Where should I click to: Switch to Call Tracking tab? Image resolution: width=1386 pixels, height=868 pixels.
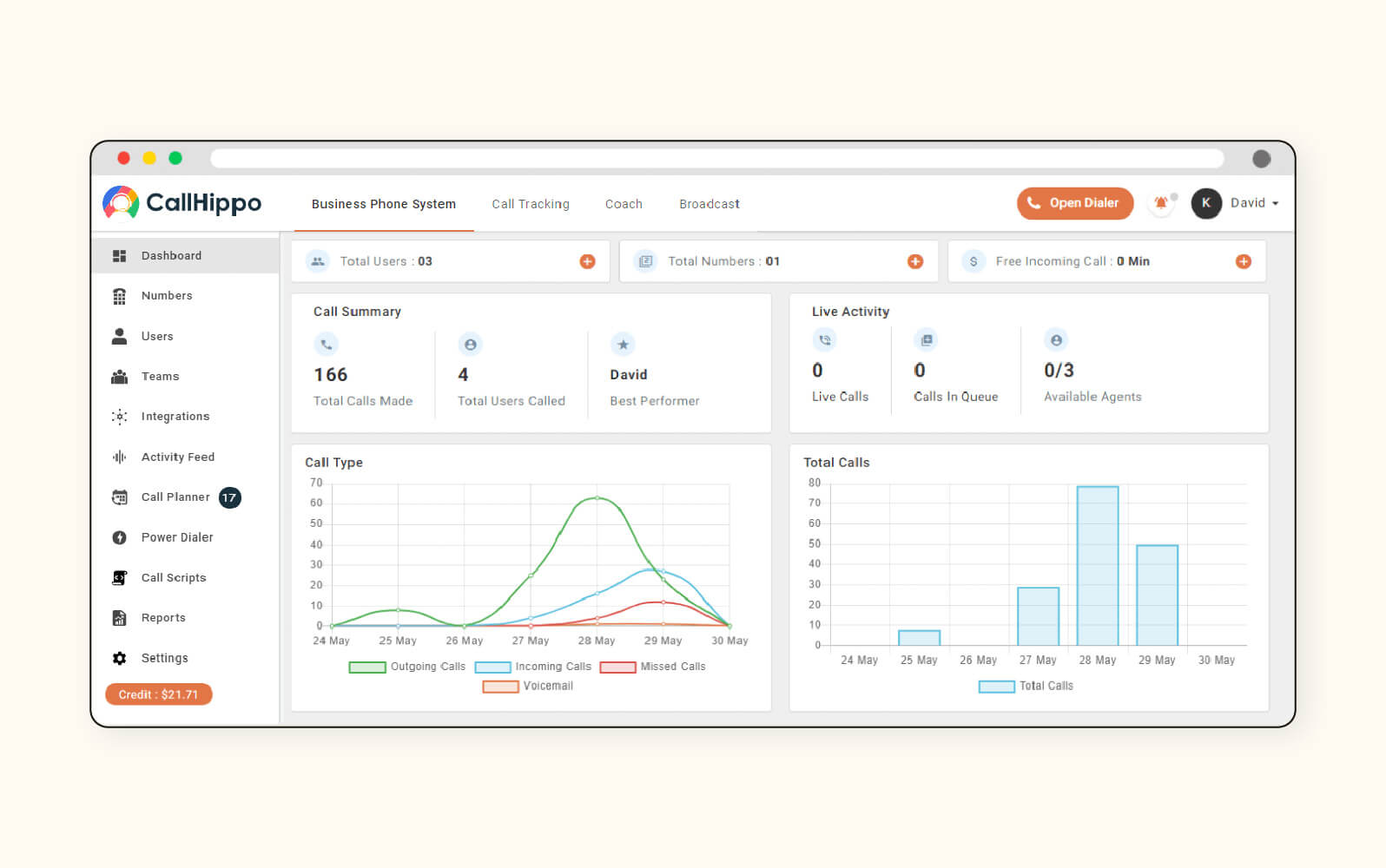[x=531, y=204]
